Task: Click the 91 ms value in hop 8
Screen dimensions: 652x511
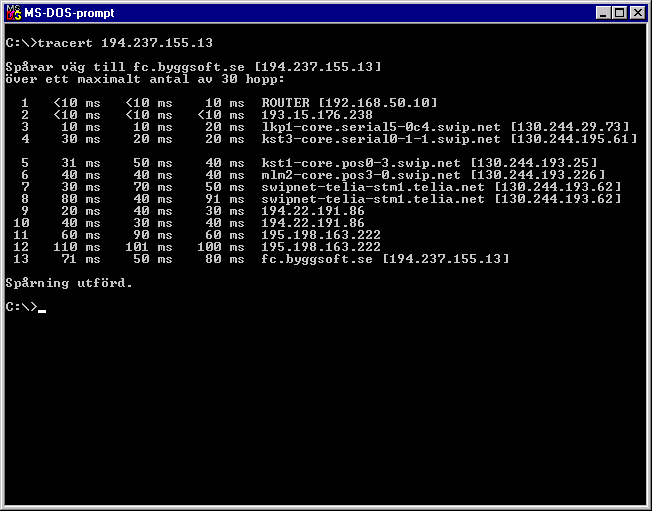Action: coord(225,199)
